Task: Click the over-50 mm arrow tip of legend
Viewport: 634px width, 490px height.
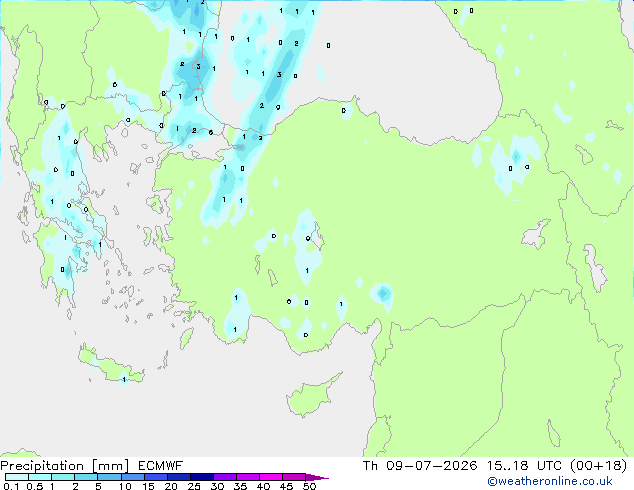Action: (x=317, y=477)
